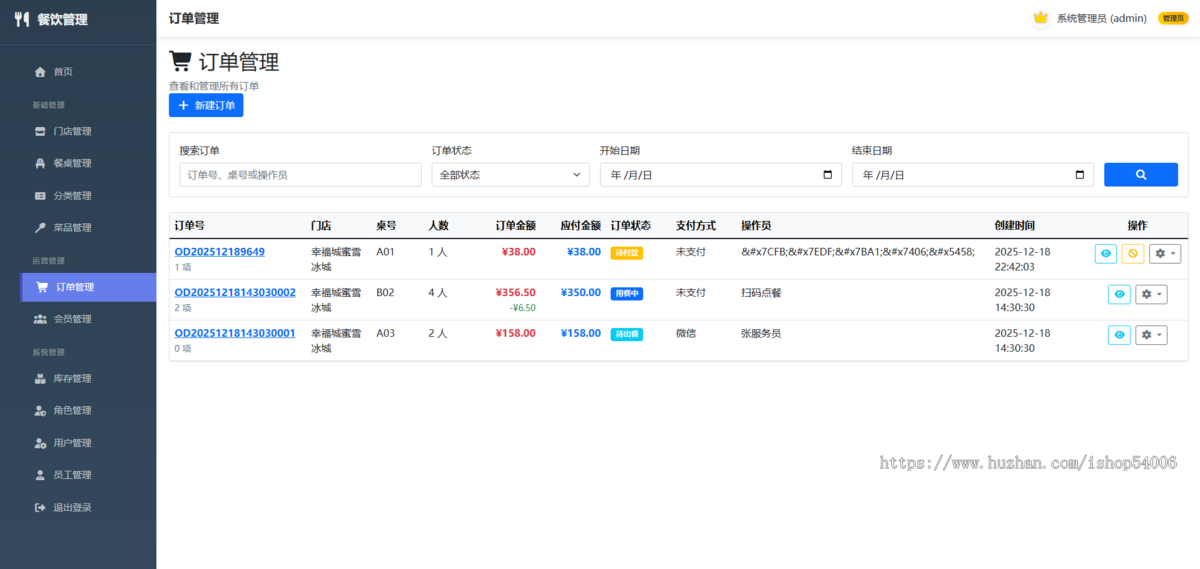Open order link OD20251218143030002

(235, 292)
